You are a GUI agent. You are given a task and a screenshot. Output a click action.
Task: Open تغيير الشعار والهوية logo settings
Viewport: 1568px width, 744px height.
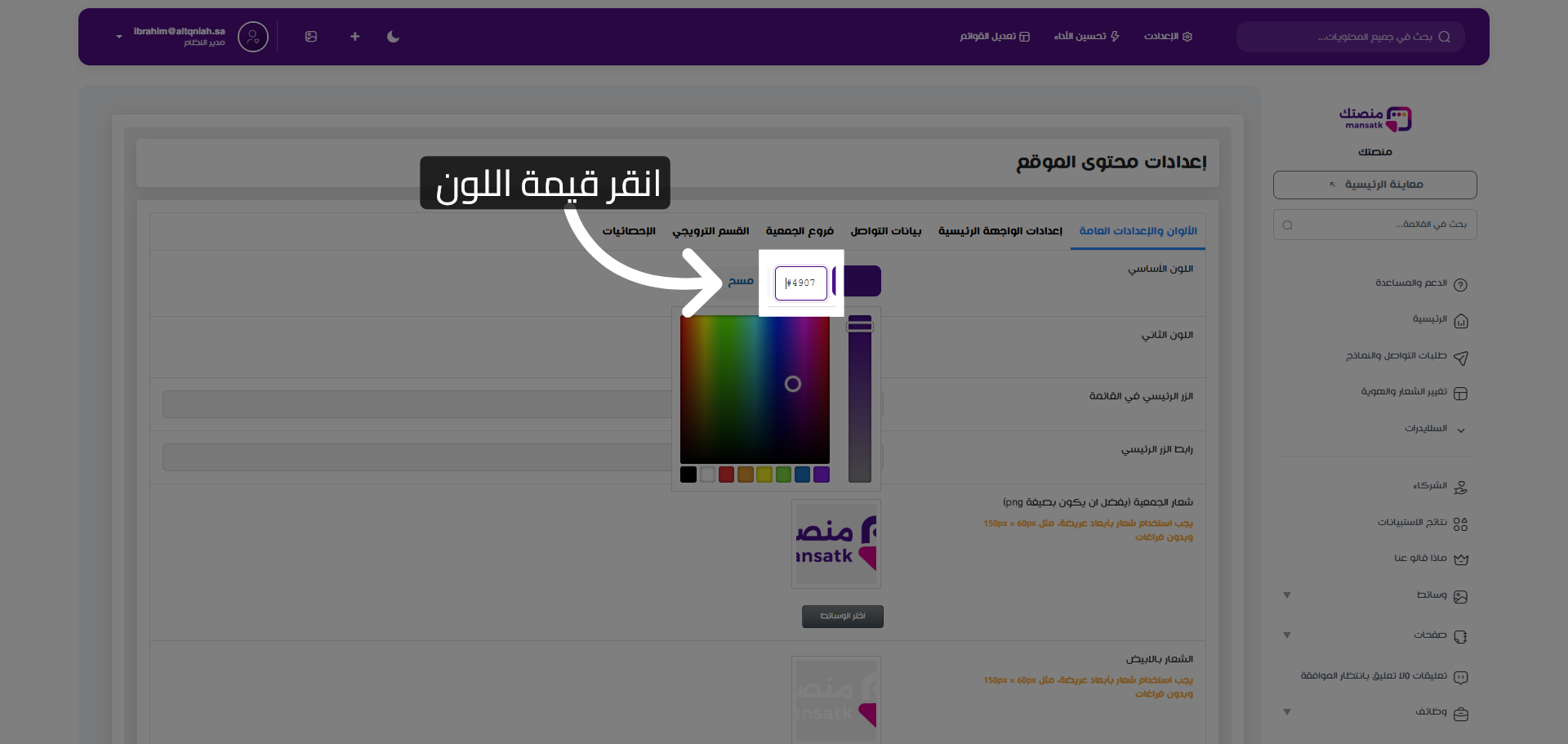coord(1462,393)
